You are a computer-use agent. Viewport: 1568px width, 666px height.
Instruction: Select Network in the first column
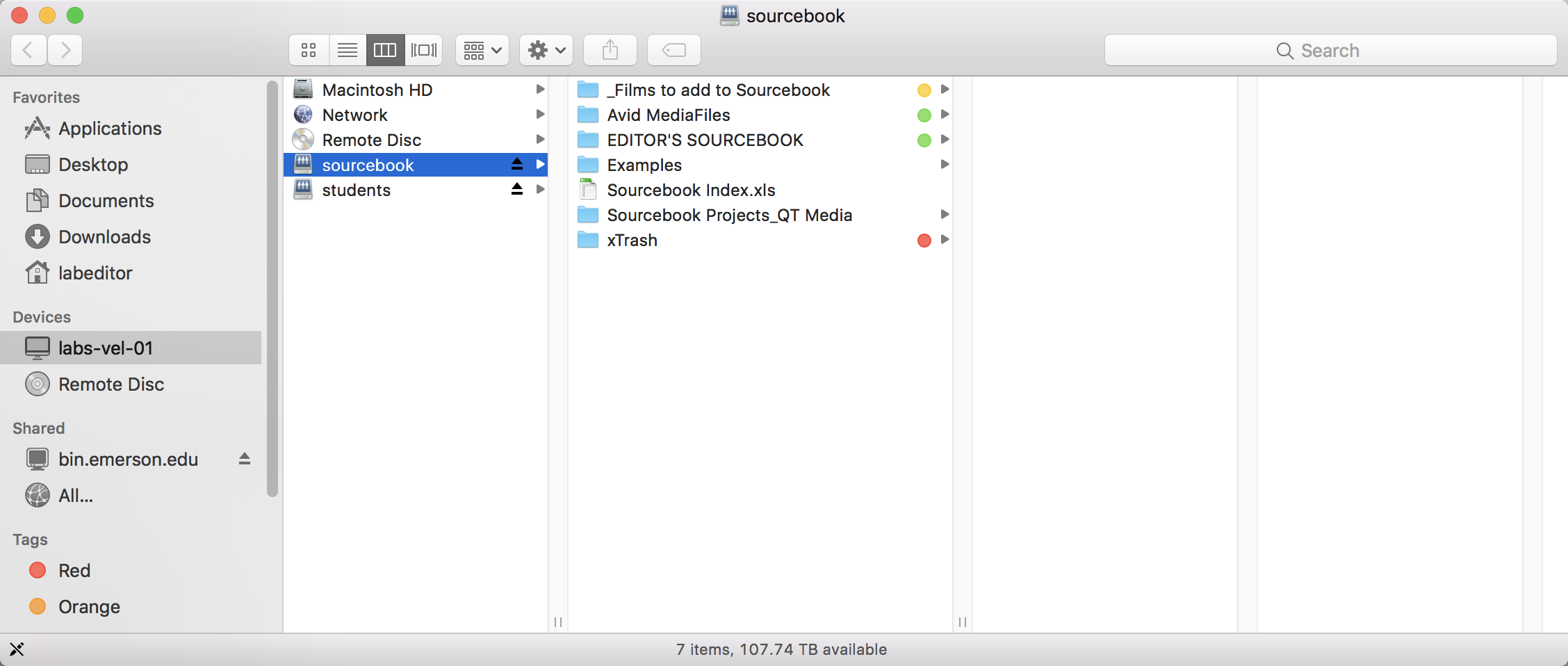(x=416, y=115)
